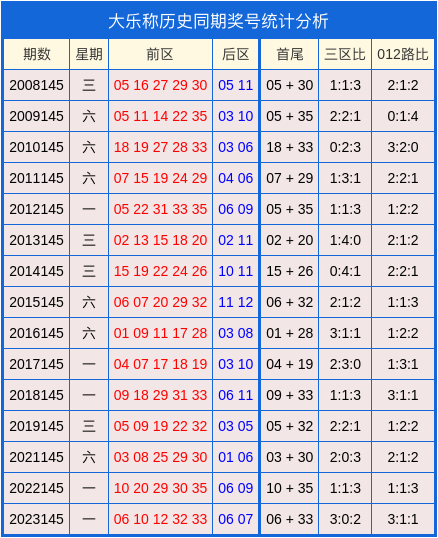Click the 期数 column header
This screenshot has height=538, width=438.
pos(37,54)
